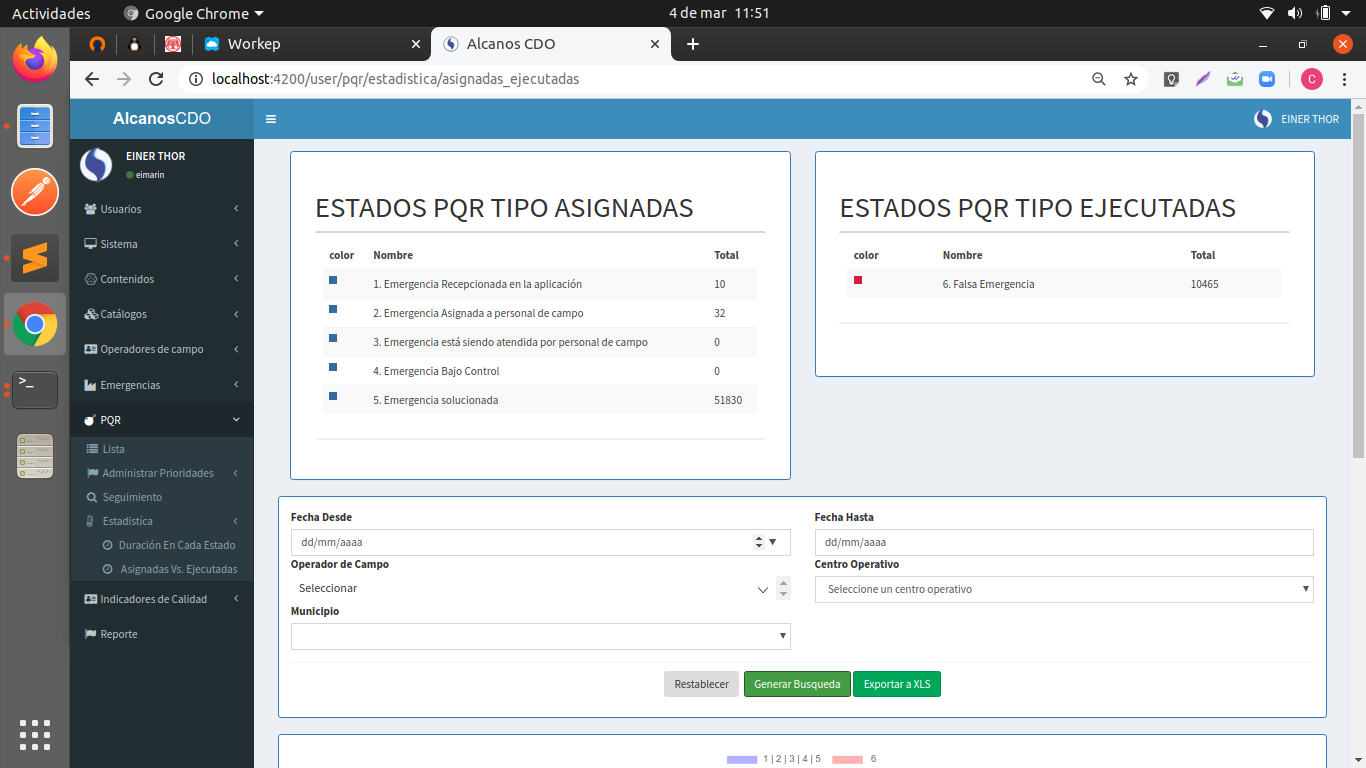
Task: Open the Files app from the dock
Action: click(x=35, y=126)
